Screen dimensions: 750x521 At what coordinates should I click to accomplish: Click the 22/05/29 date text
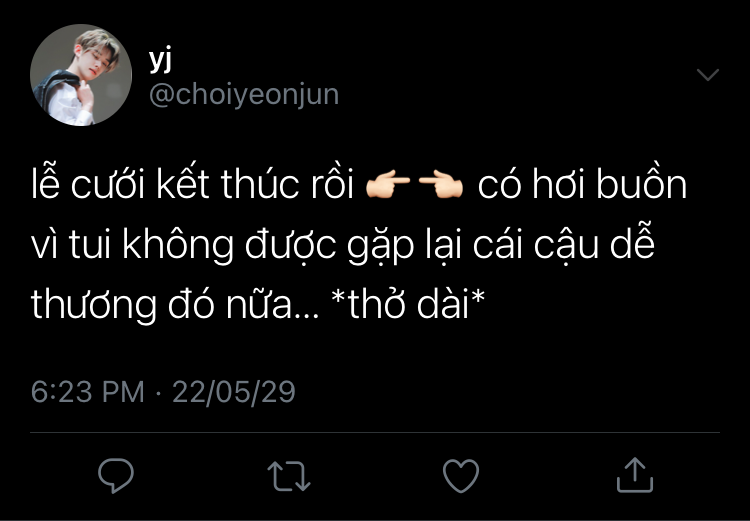[x=233, y=392]
